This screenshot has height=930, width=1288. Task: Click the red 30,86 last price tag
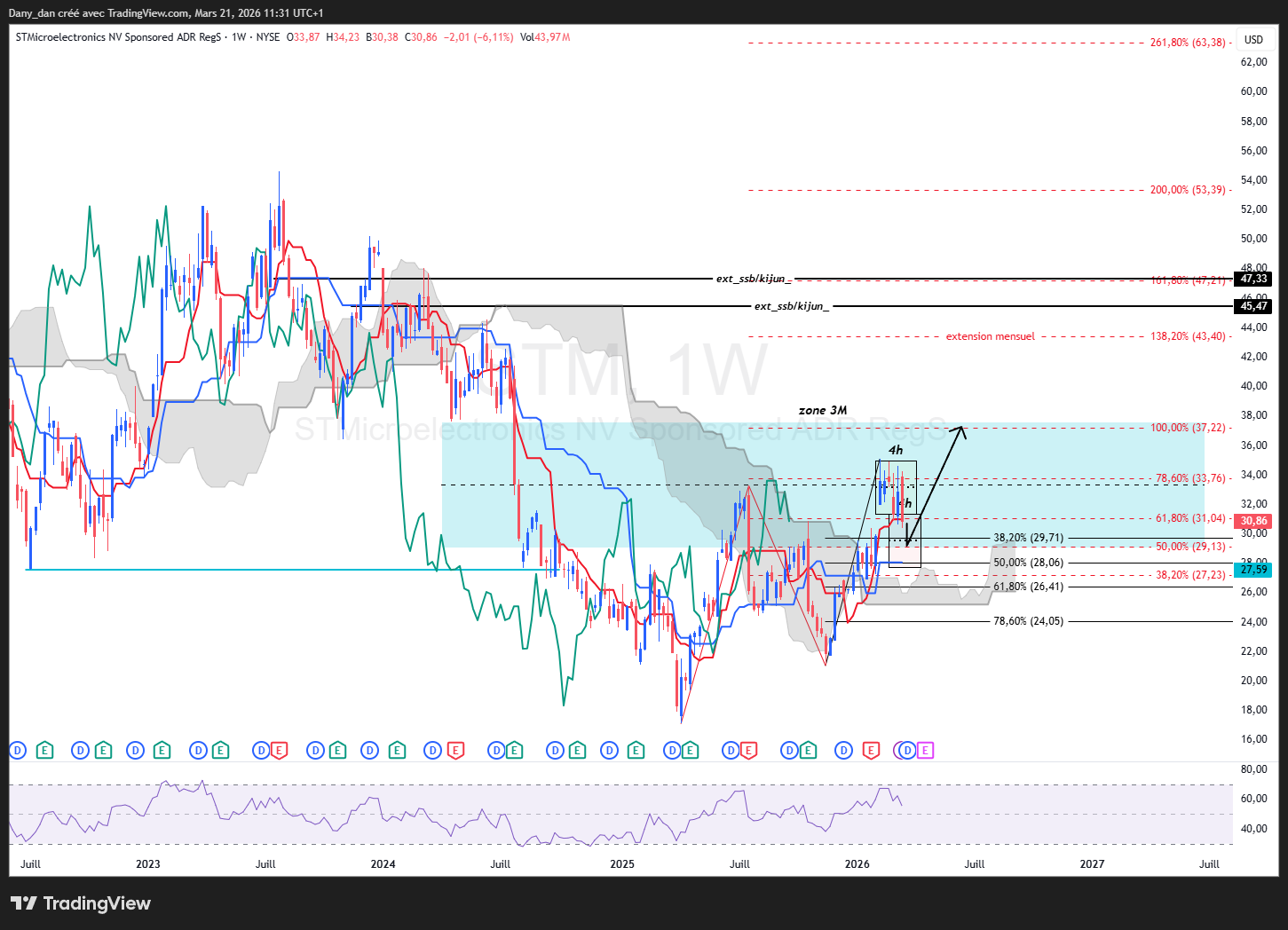(x=1253, y=521)
